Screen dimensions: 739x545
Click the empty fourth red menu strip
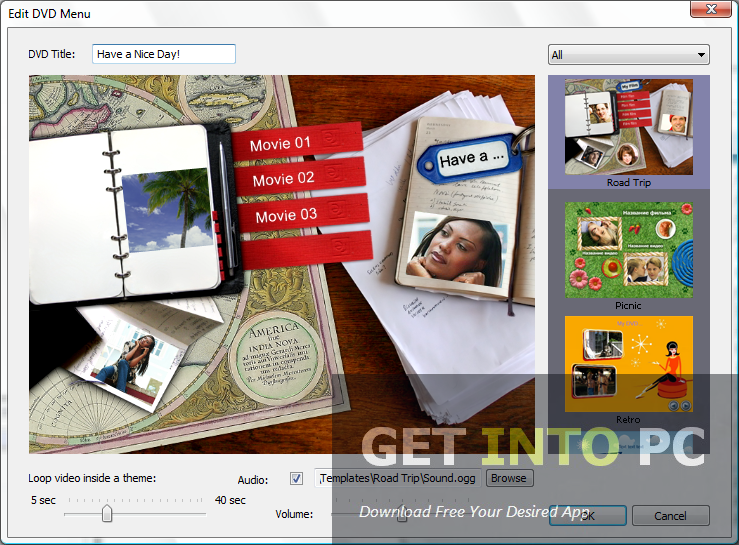click(306, 250)
